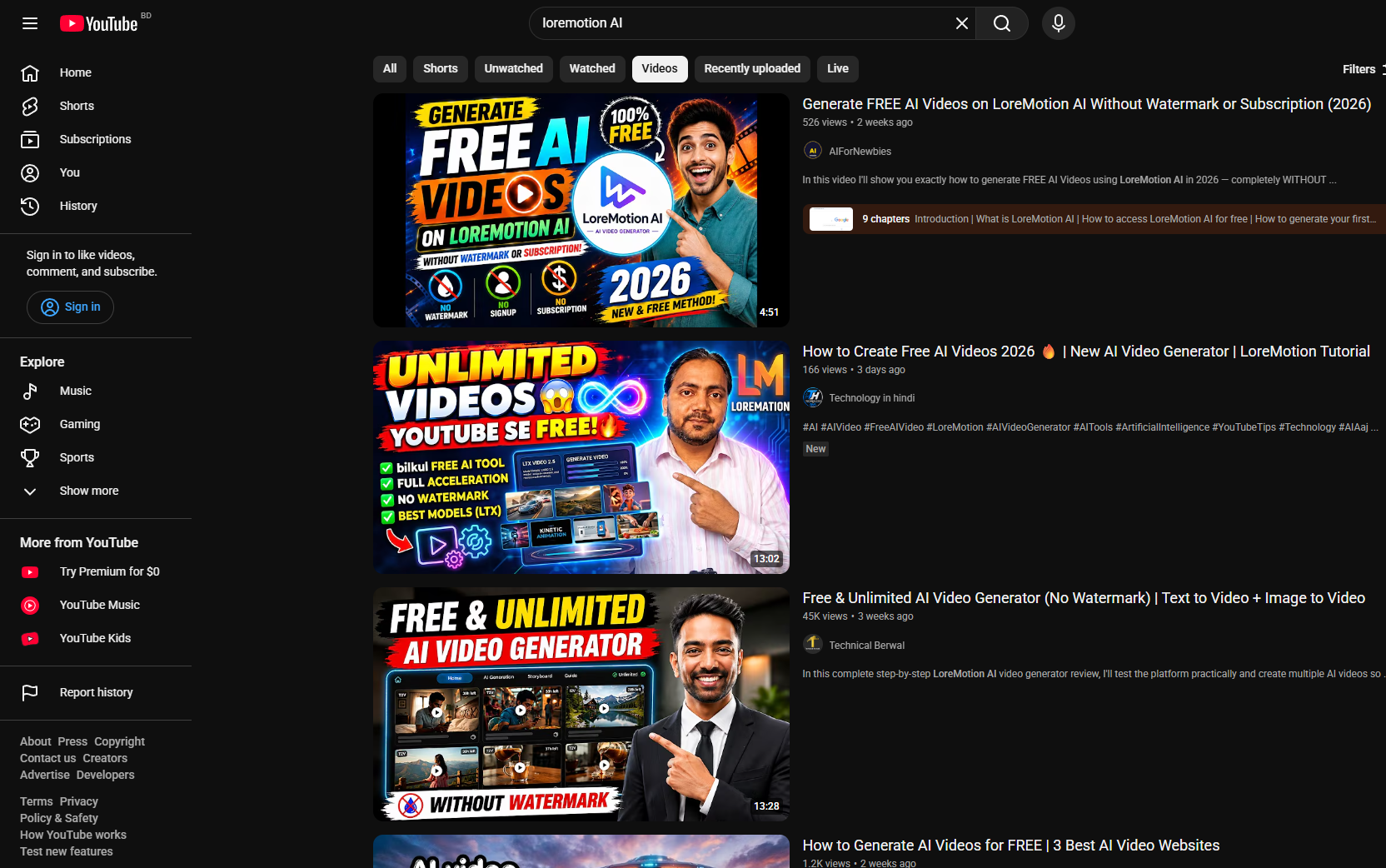The width and height of the screenshot is (1386, 868).
Task: Open Technology in hindi channel avatar
Action: point(813,397)
